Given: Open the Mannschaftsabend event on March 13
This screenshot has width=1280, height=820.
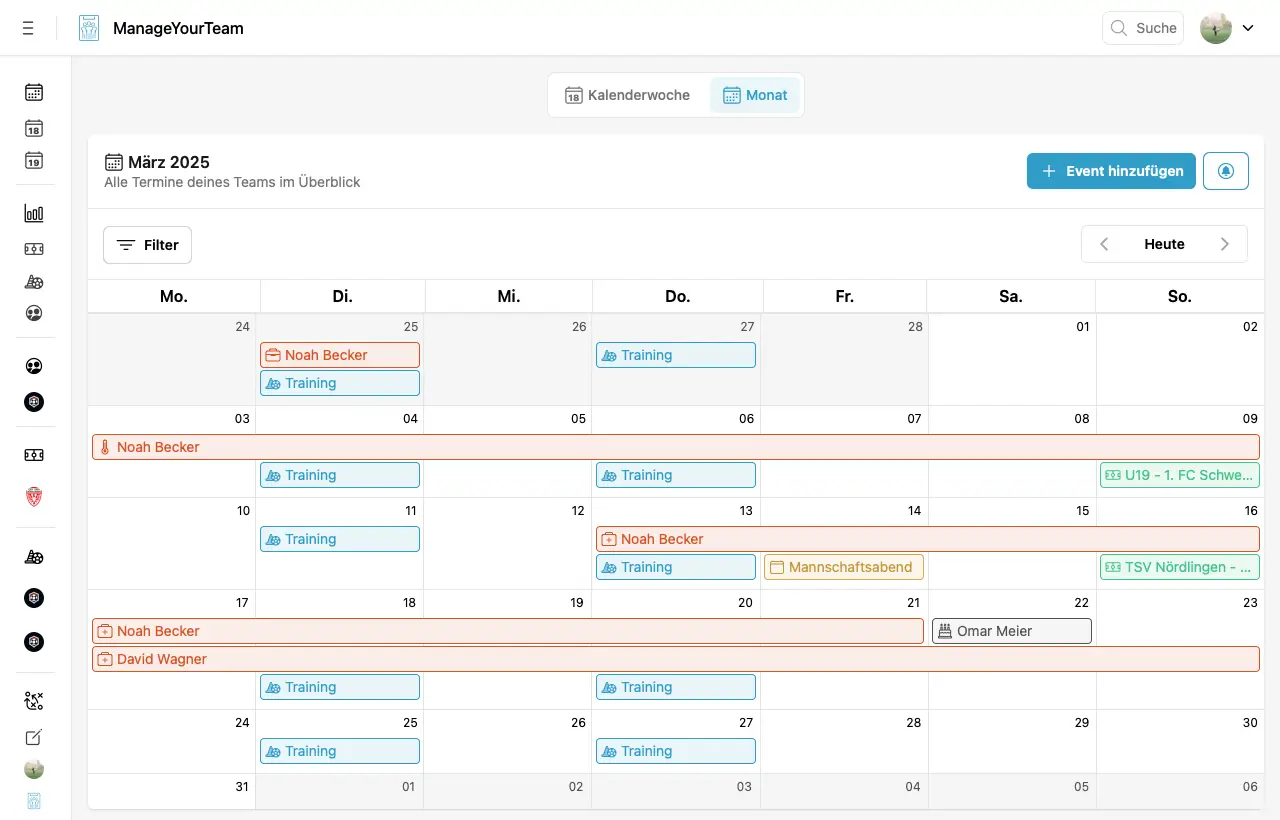Looking at the screenshot, I should pyautogui.click(x=843, y=567).
